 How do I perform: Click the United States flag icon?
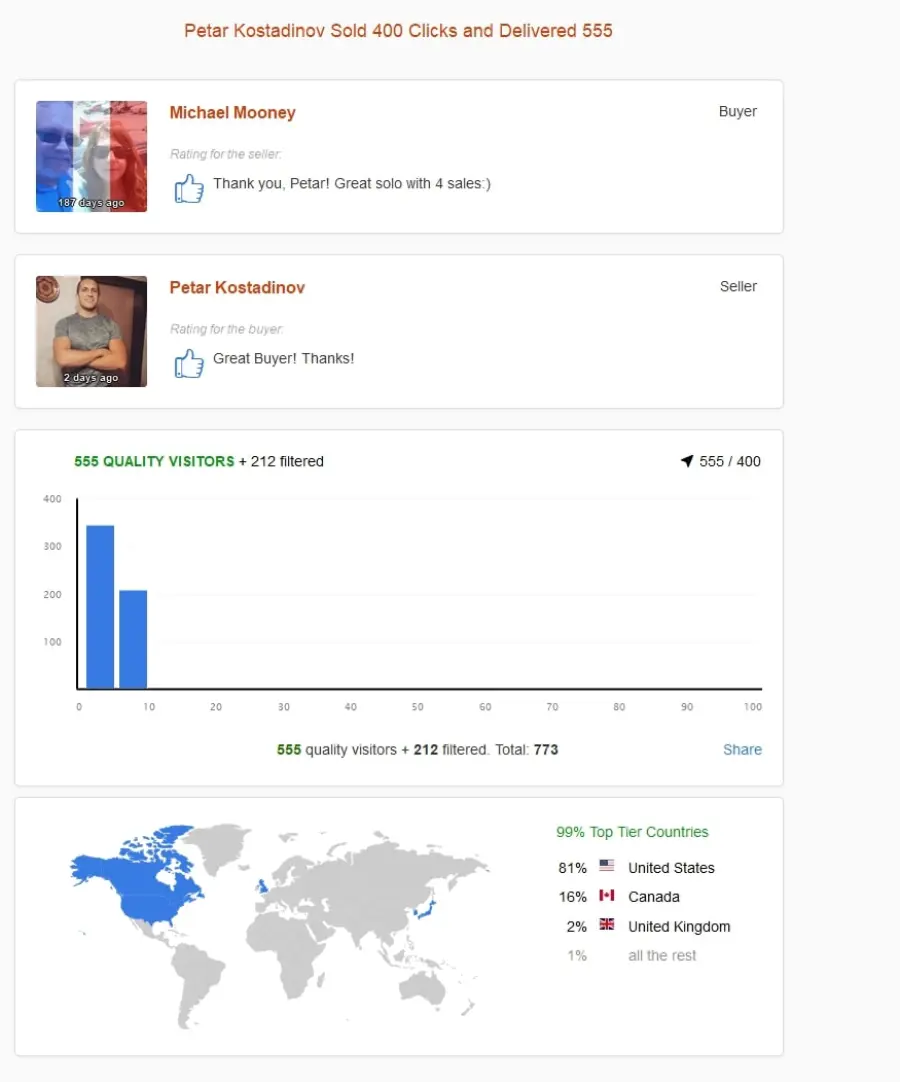(607, 865)
